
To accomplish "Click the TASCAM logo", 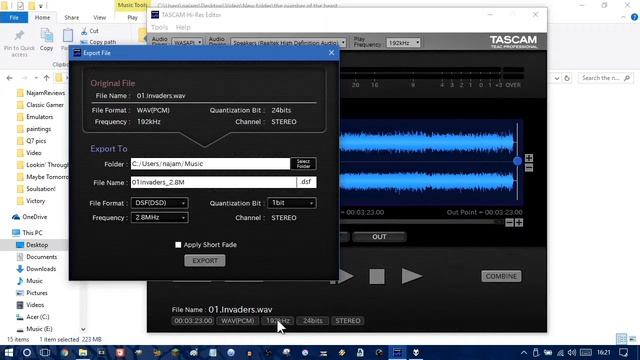I will (513, 41).
